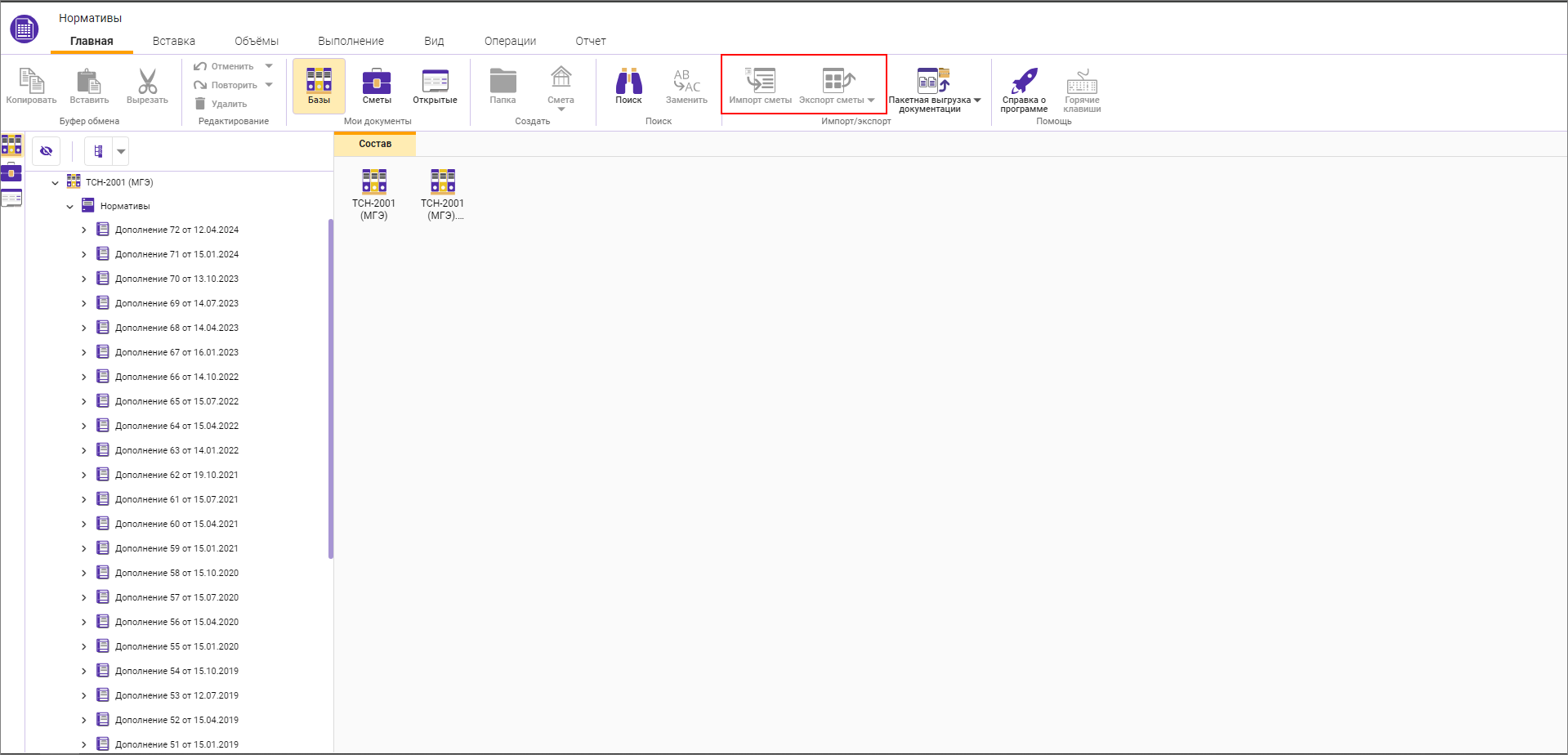Image resolution: width=1568 pixels, height=755 pixels.
Task: Switch to the Операции ribbon tab
Action: (x=510, y=41)
